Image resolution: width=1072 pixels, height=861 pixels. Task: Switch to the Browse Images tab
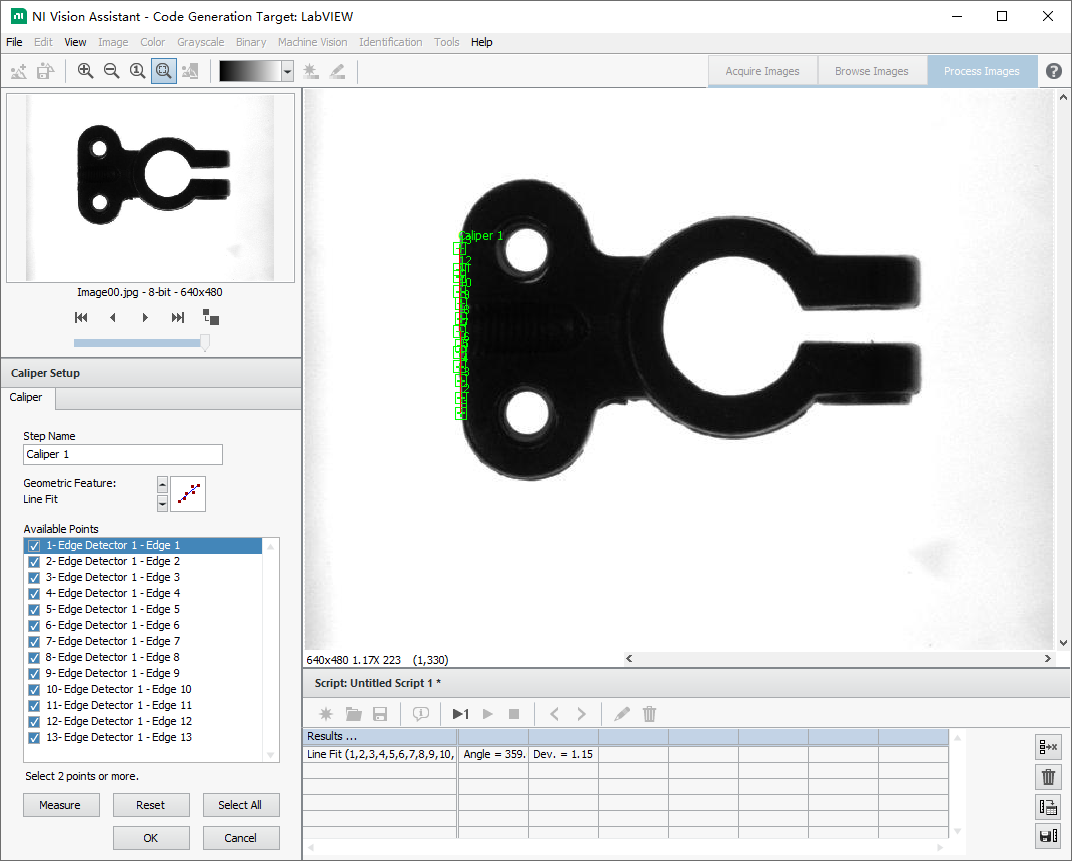click(871, 71)
